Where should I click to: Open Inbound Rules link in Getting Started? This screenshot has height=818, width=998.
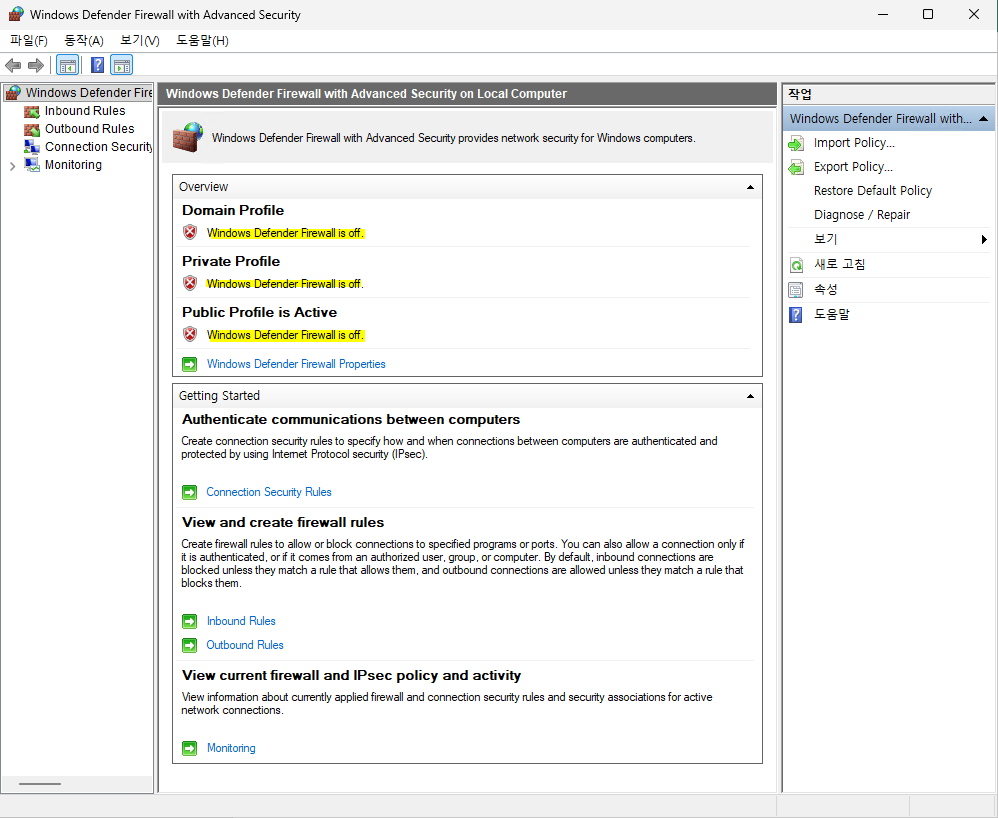pyautogui.click(x=241, y=621)
